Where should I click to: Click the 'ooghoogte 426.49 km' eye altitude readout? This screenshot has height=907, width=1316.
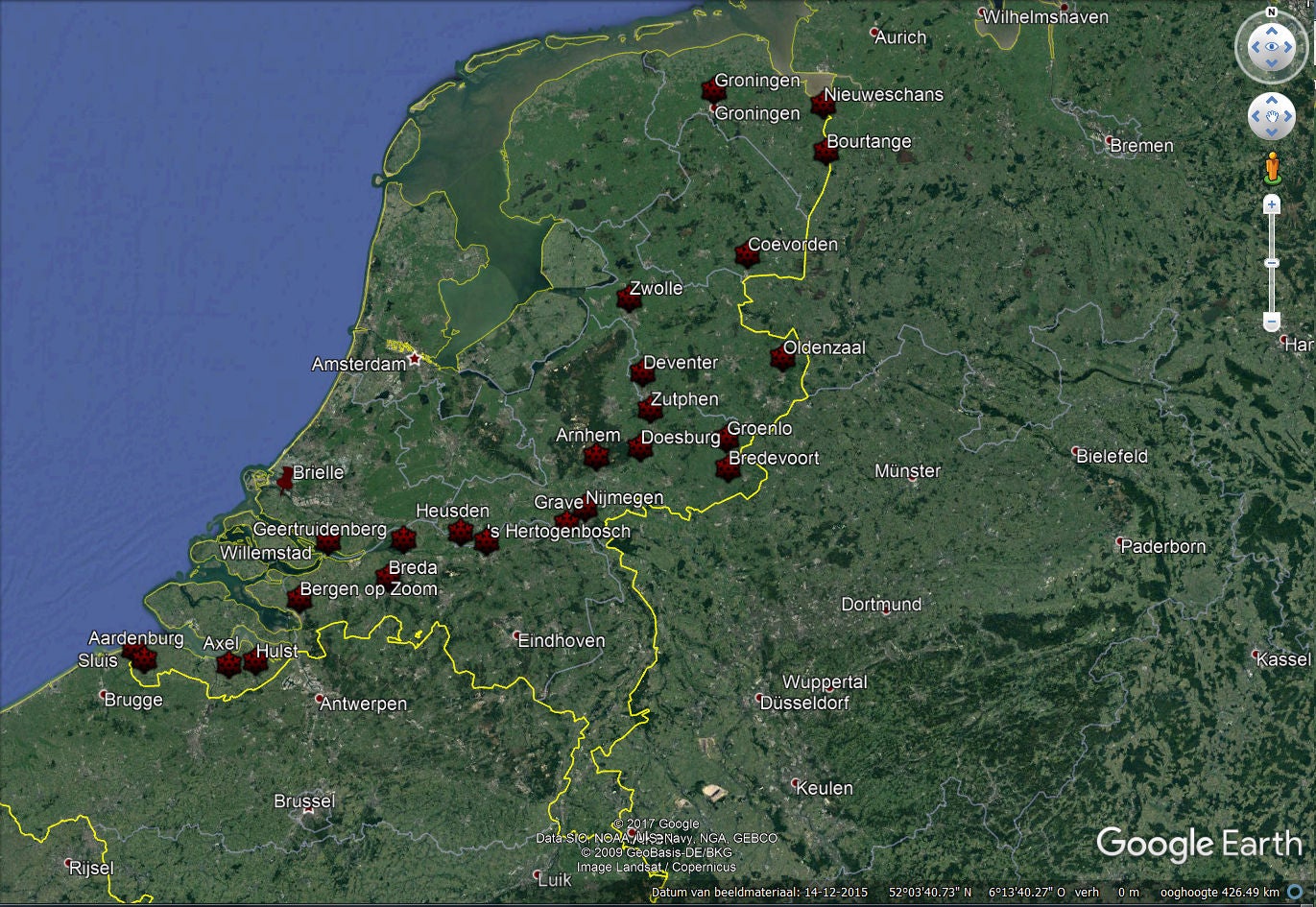click(x=1220, y=893)
